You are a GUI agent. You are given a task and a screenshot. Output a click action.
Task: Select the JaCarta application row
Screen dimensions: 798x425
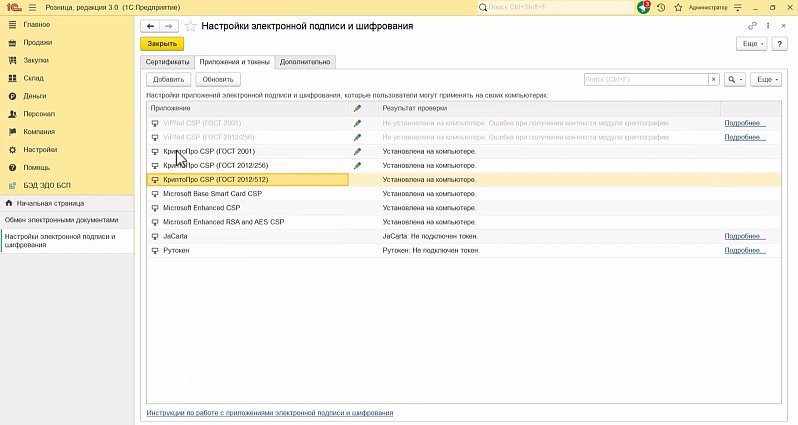(x=464, y=236)
